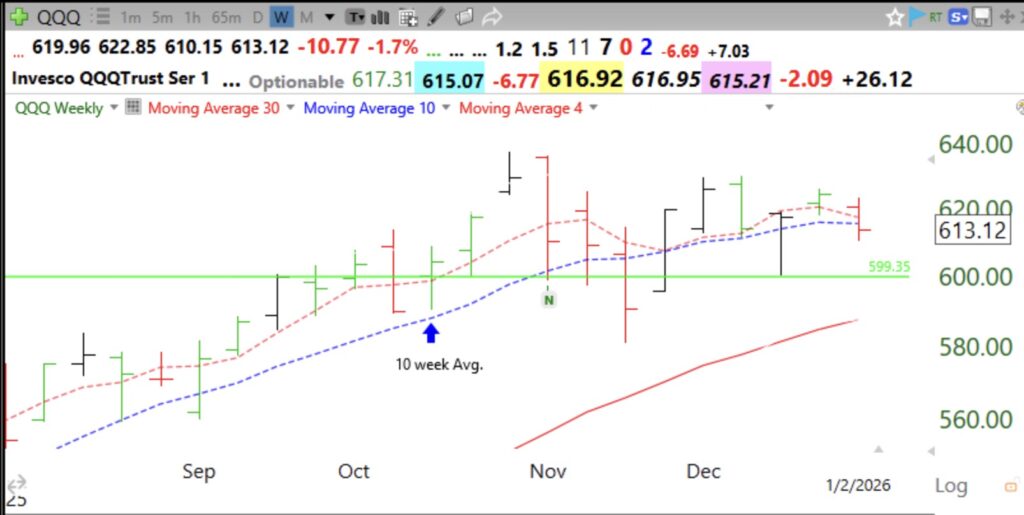This screenshot has width=1024, height=515.
Task: Expand the Moving Average 10 dropdown arrow
Action: pos(446,108)
